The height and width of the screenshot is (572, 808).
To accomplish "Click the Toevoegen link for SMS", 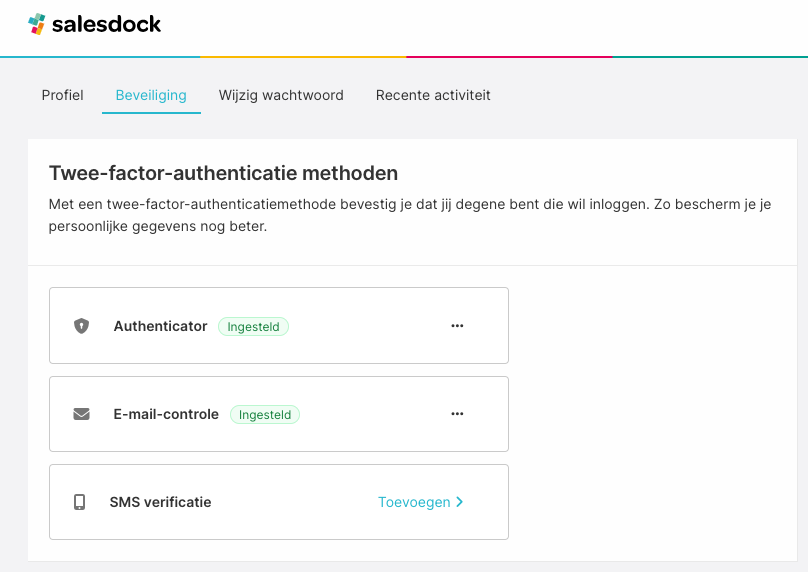I will point(414,502).
